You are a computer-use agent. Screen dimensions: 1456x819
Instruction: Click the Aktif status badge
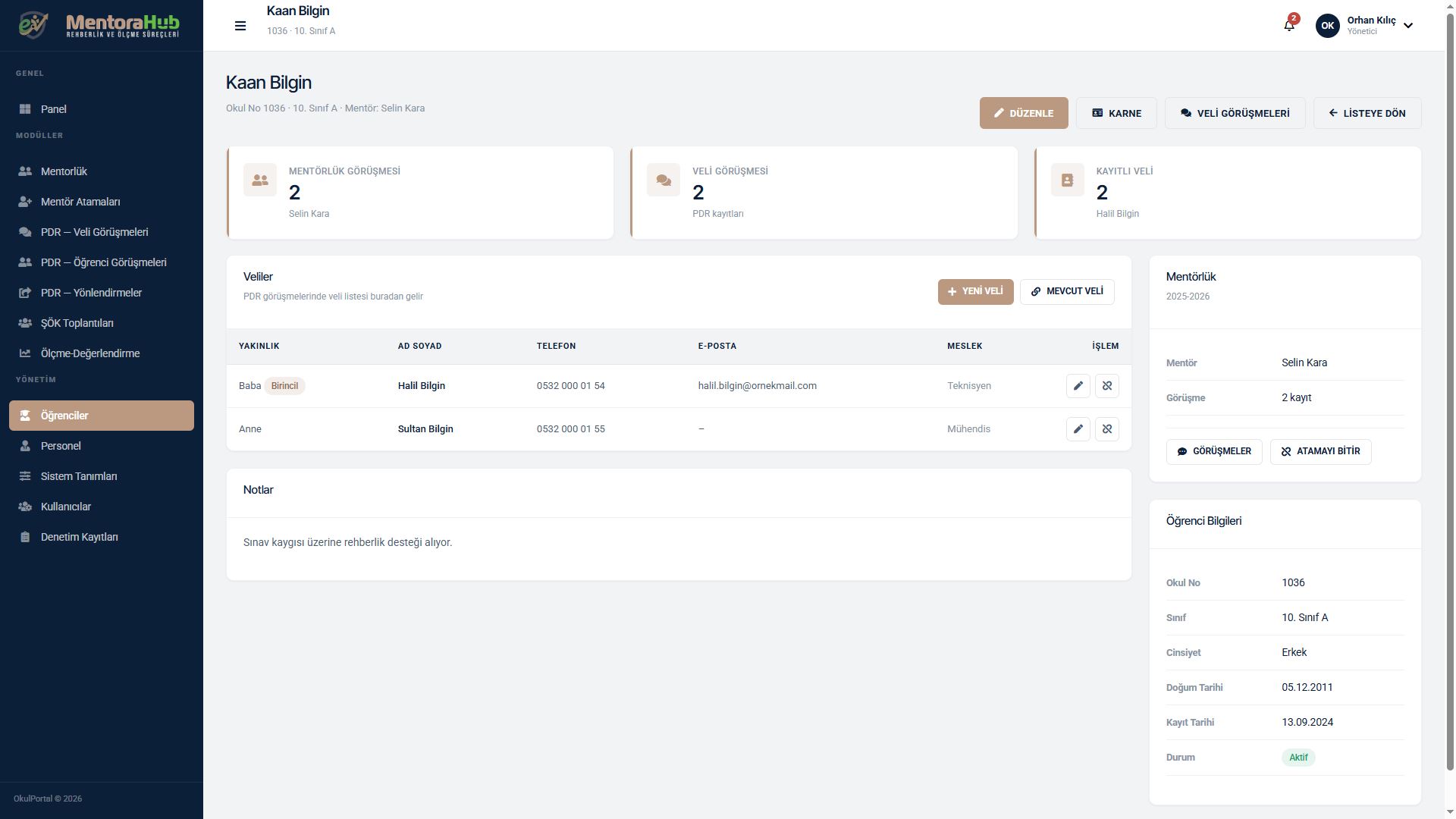click(x=1298, y=758)
